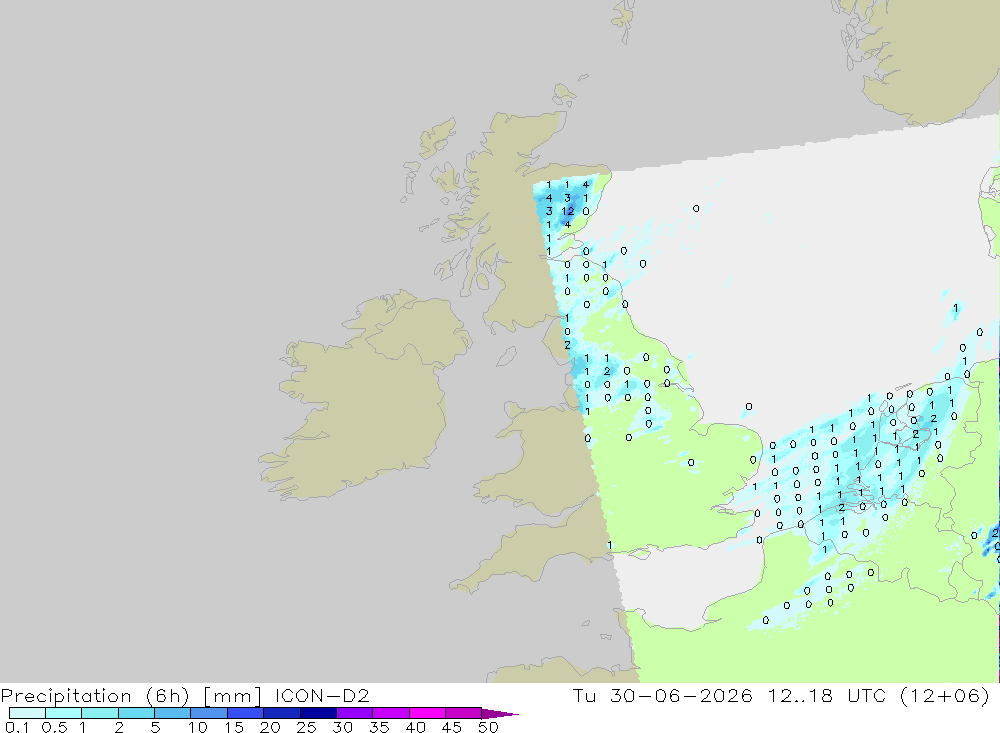Select the legend swatch between 5 and 10
This screenshot has width=1000, height=733.
click(x=173, y=713)
